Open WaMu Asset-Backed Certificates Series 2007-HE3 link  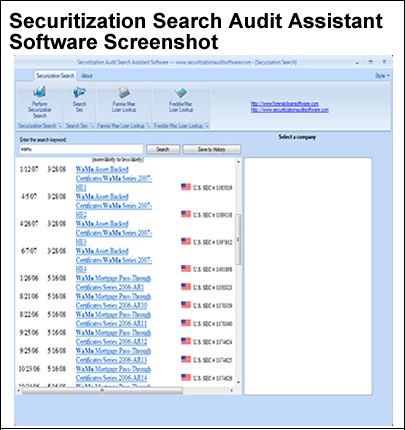(x=114, y=233)
